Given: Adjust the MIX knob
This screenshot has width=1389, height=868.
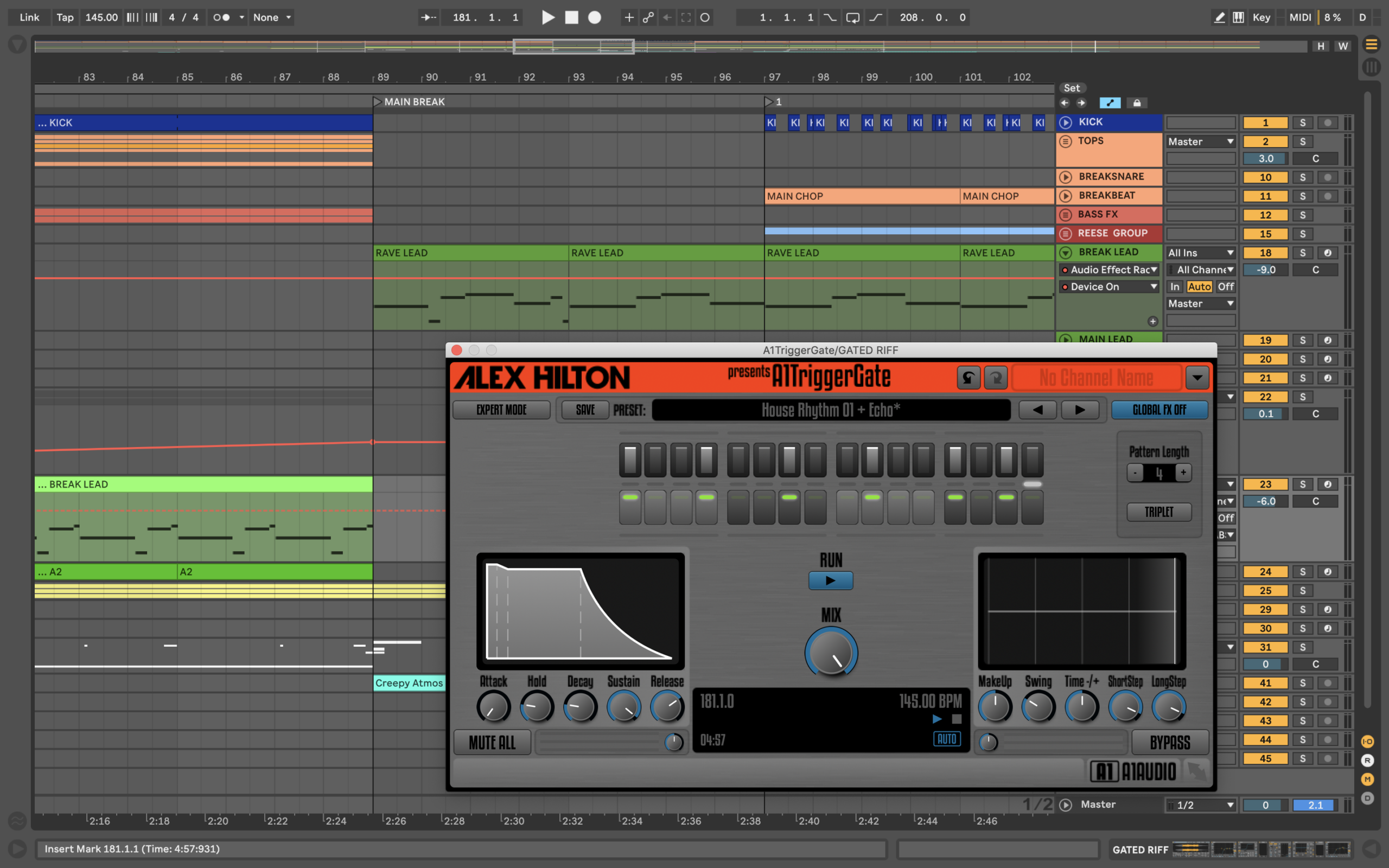Looking at the screenshot, I should (831, 653).
